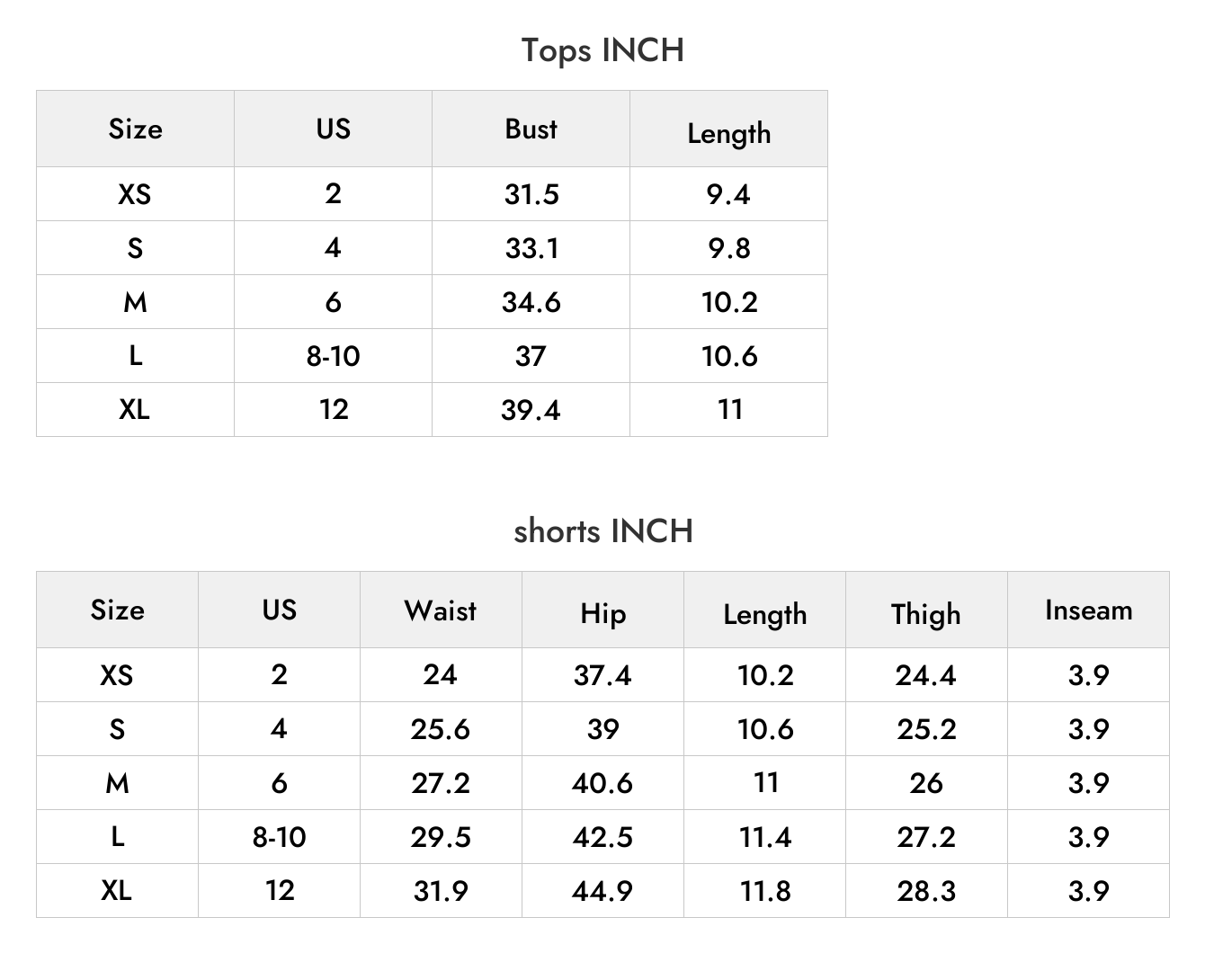Click the Waist column header
Screen dimensions: 1205x980
pos(441,610)
